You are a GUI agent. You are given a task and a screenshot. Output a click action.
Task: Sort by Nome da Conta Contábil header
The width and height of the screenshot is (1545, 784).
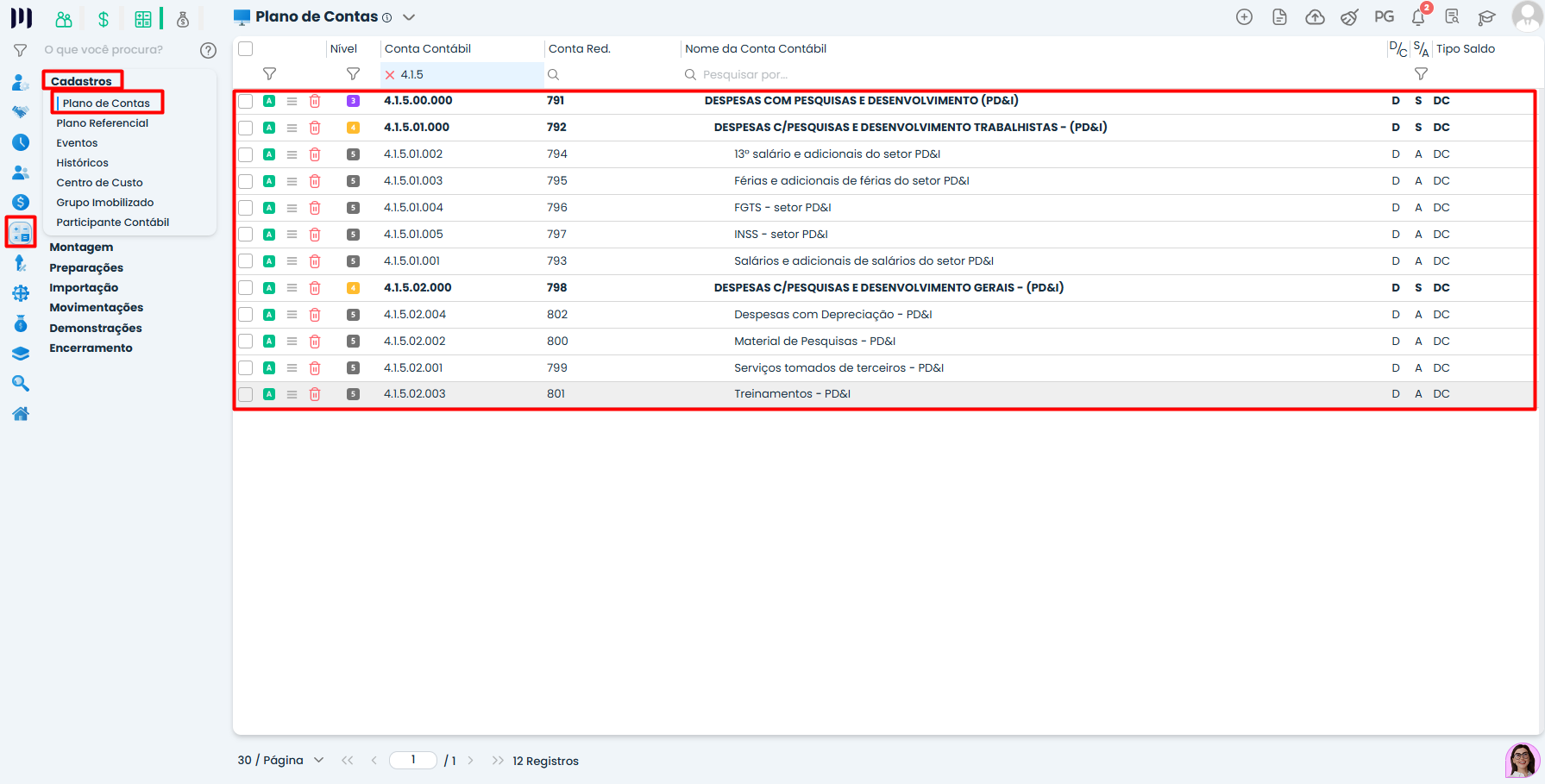[x=756, y=49]
